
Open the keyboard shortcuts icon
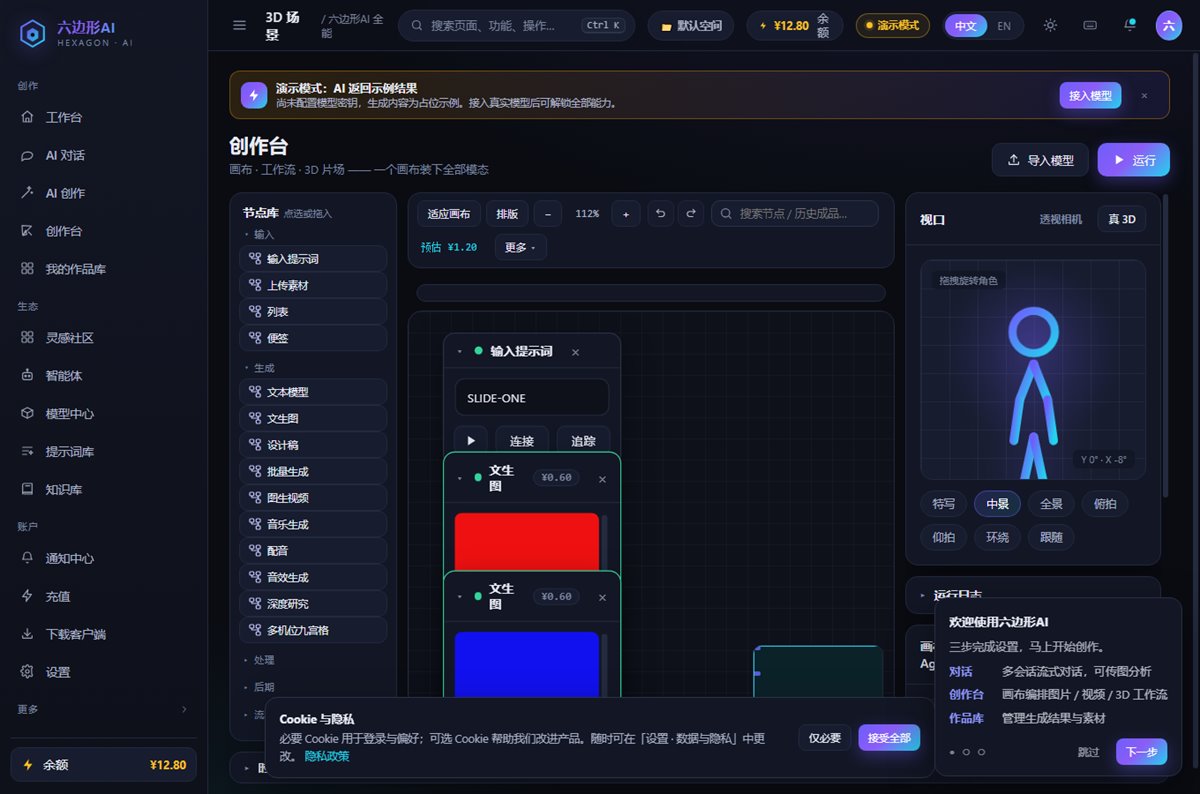1090,26
